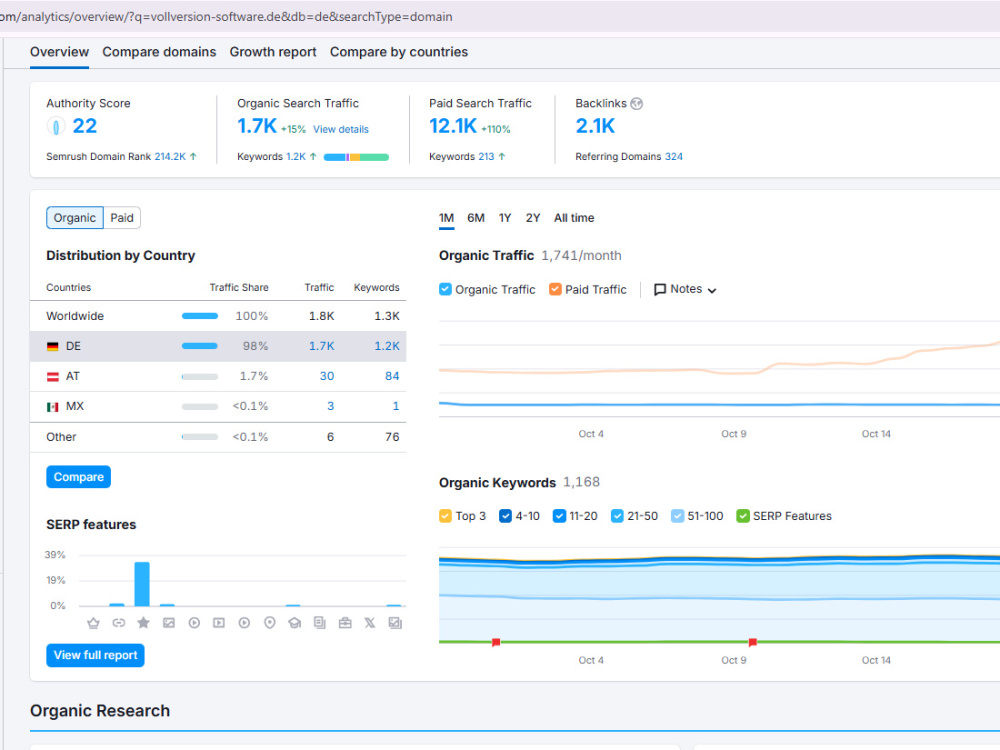The image size is (1000, 750).
Task: Click the single image SERP feature icon
Action: pos(168,623)
